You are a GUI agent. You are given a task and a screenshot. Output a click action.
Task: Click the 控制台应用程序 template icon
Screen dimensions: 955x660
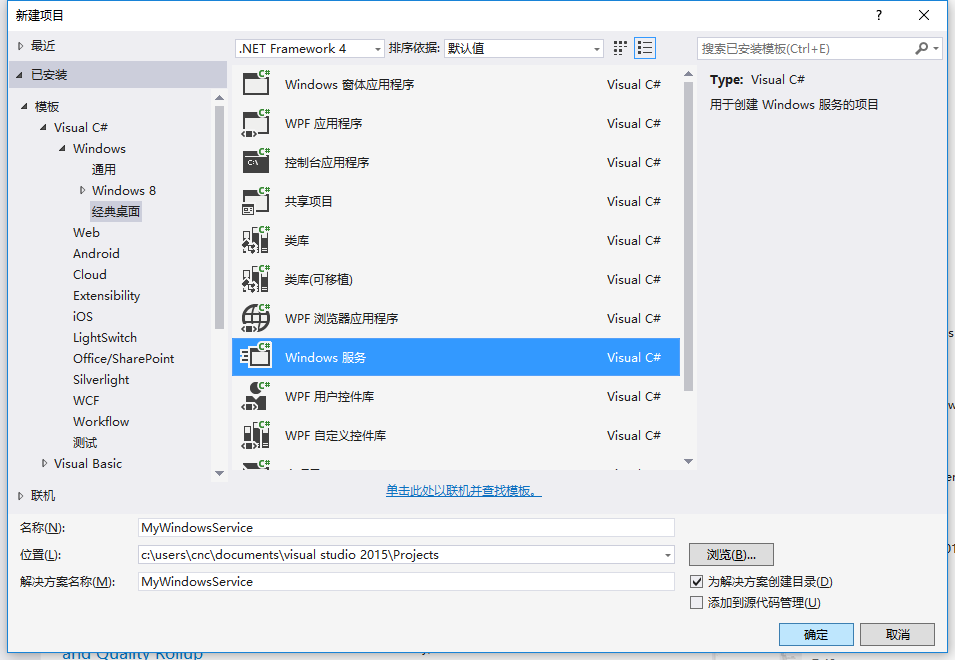tap(256, 163)
